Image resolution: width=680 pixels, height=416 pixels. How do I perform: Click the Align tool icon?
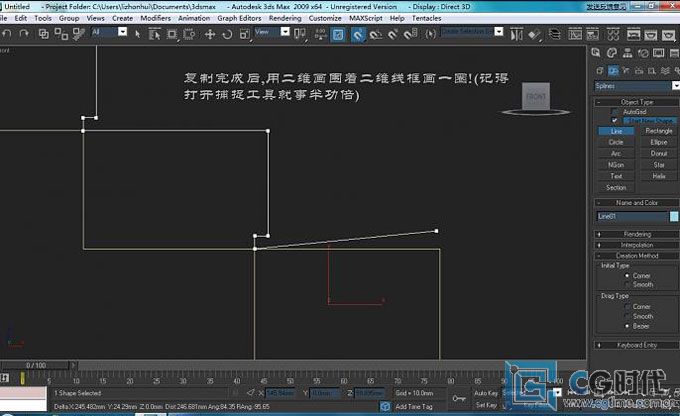coord(534,34)
